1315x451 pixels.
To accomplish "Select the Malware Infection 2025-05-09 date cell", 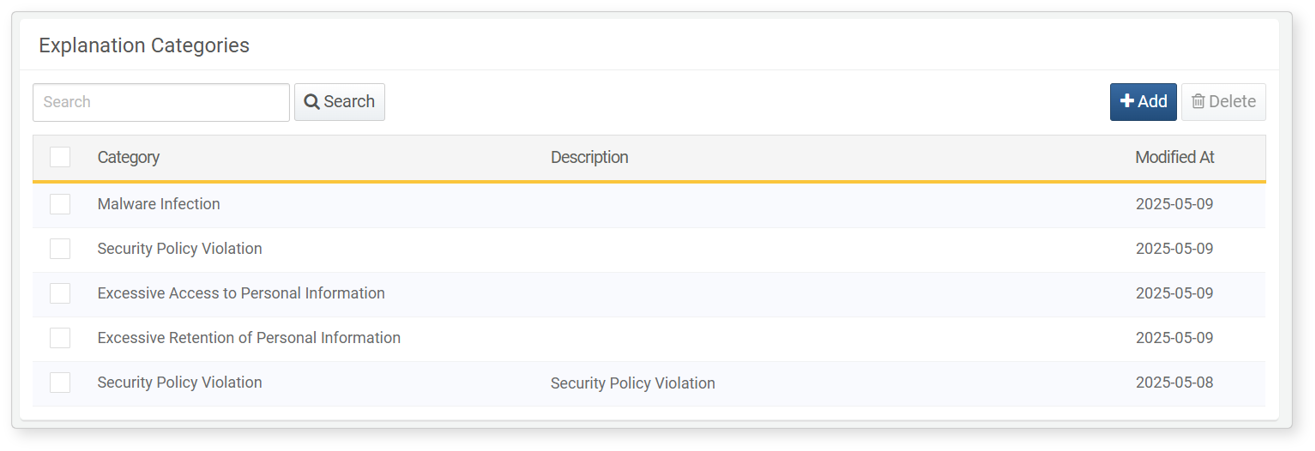I will coord(1174,204).
